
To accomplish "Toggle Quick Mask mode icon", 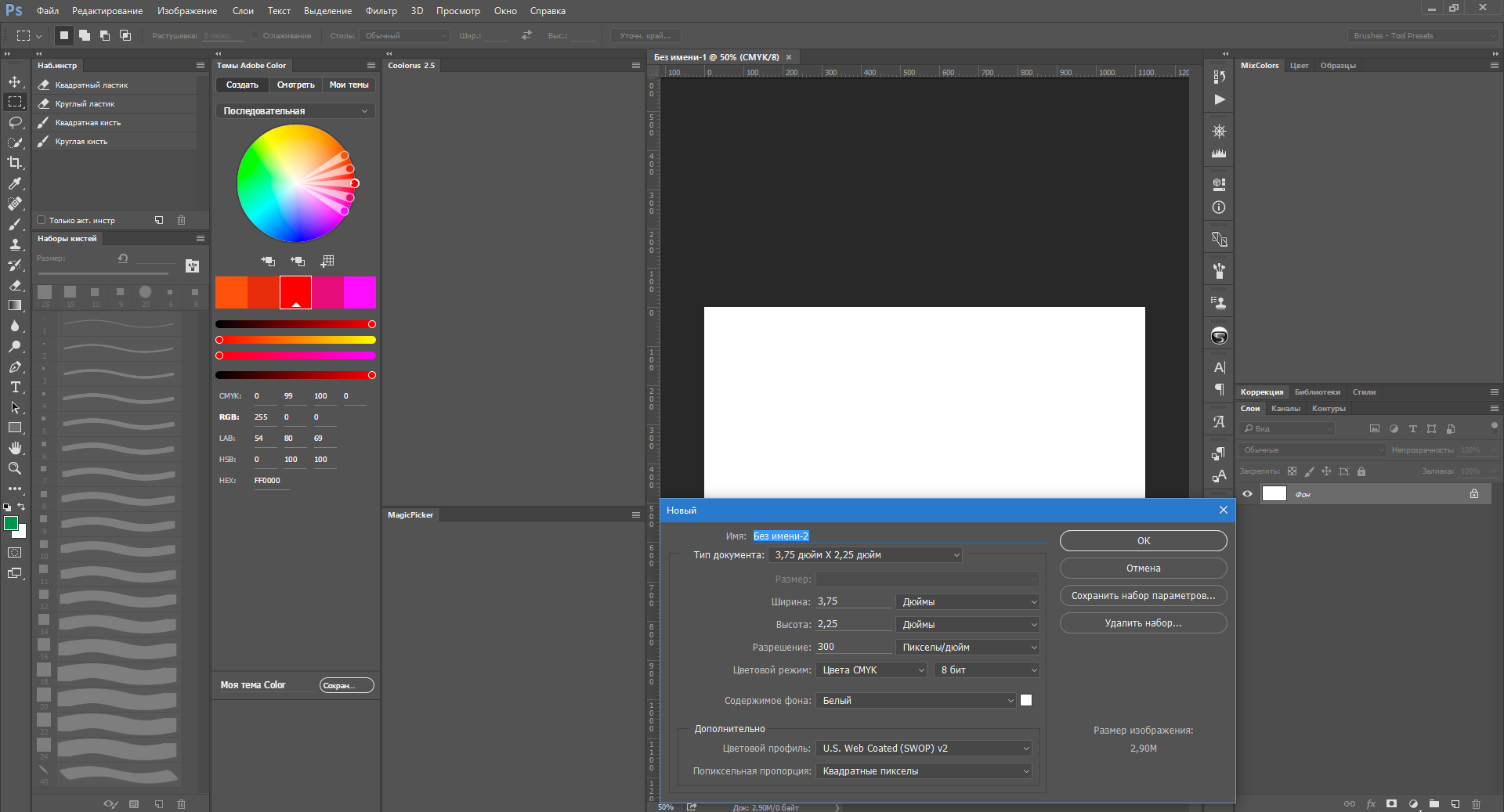I will coord(15,553).
